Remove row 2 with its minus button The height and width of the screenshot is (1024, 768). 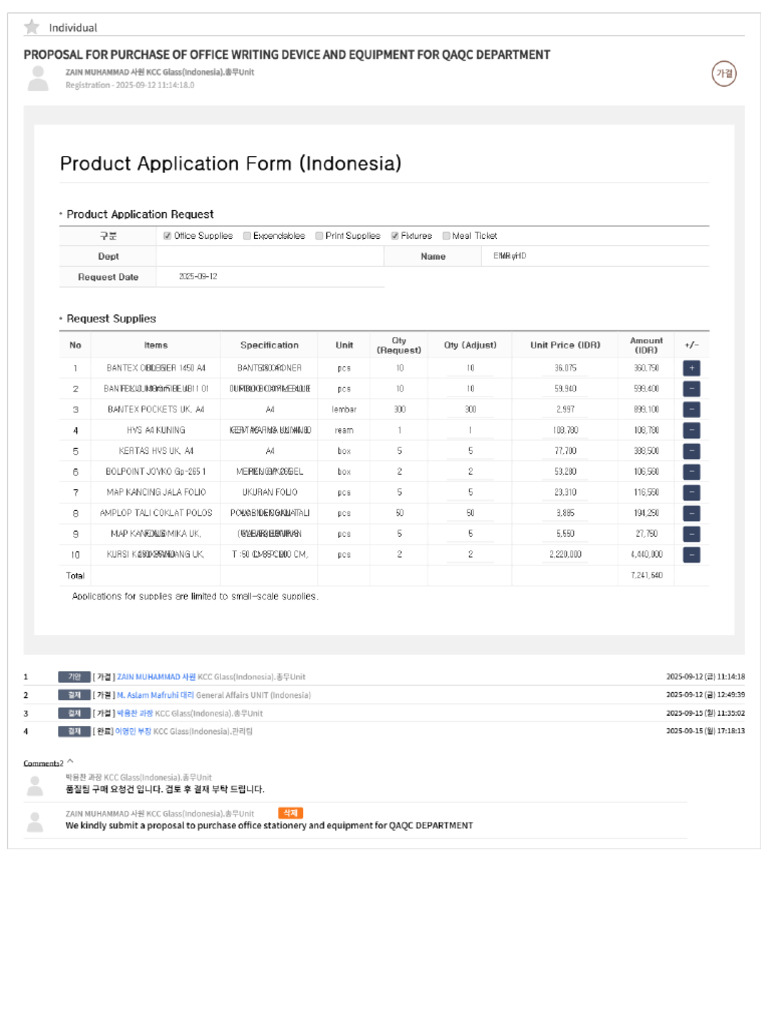[x=692, y=389]
